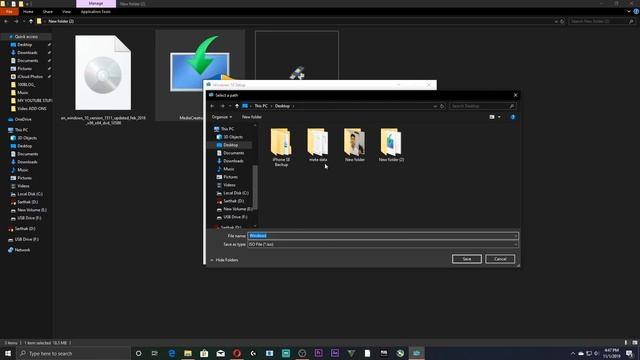
Task: Click This PC in dialog breadcrumb
Action: 261,106
